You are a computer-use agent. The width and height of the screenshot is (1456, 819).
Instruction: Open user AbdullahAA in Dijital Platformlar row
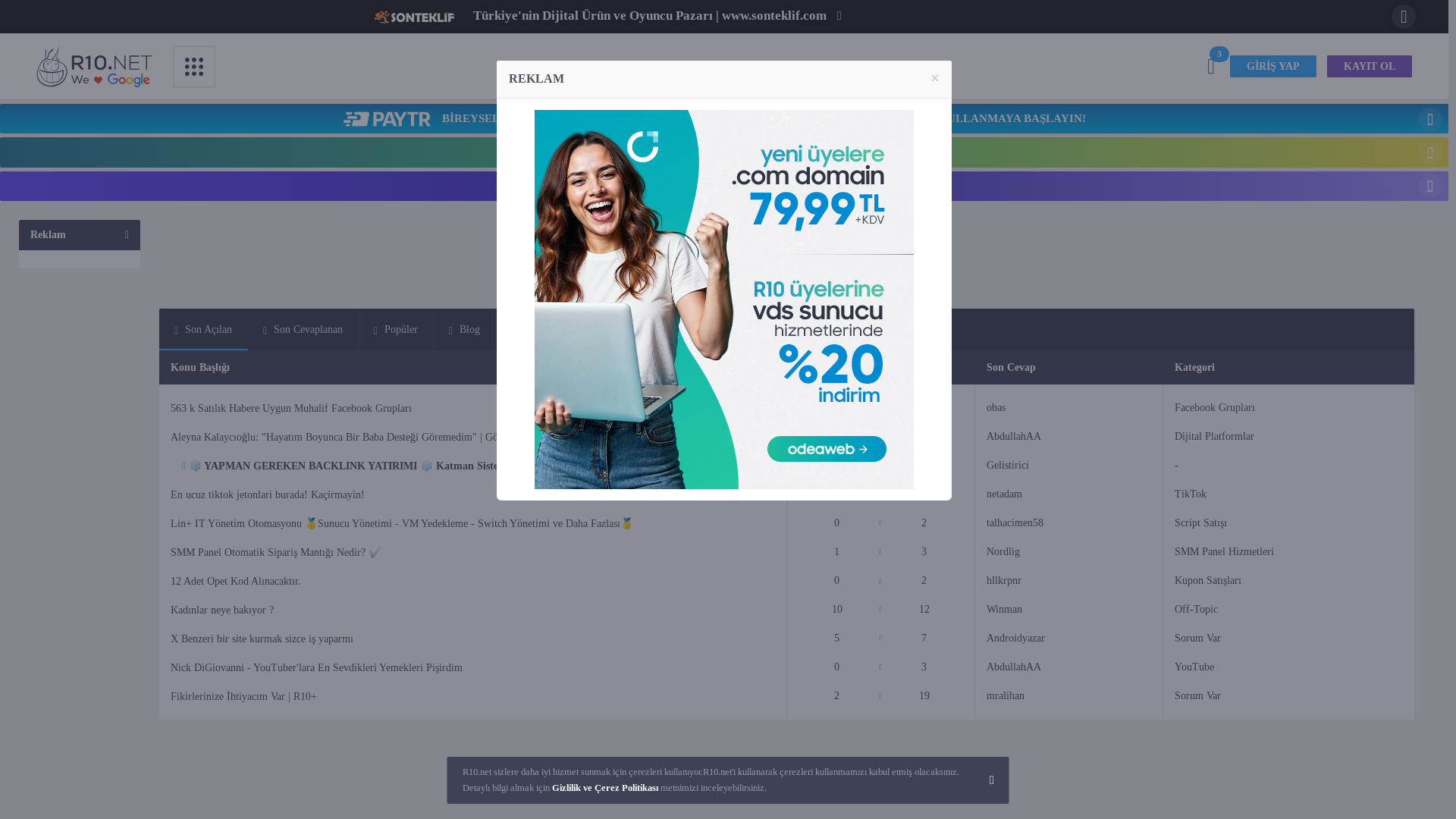pyautogui.click(x=1013, y=437)
